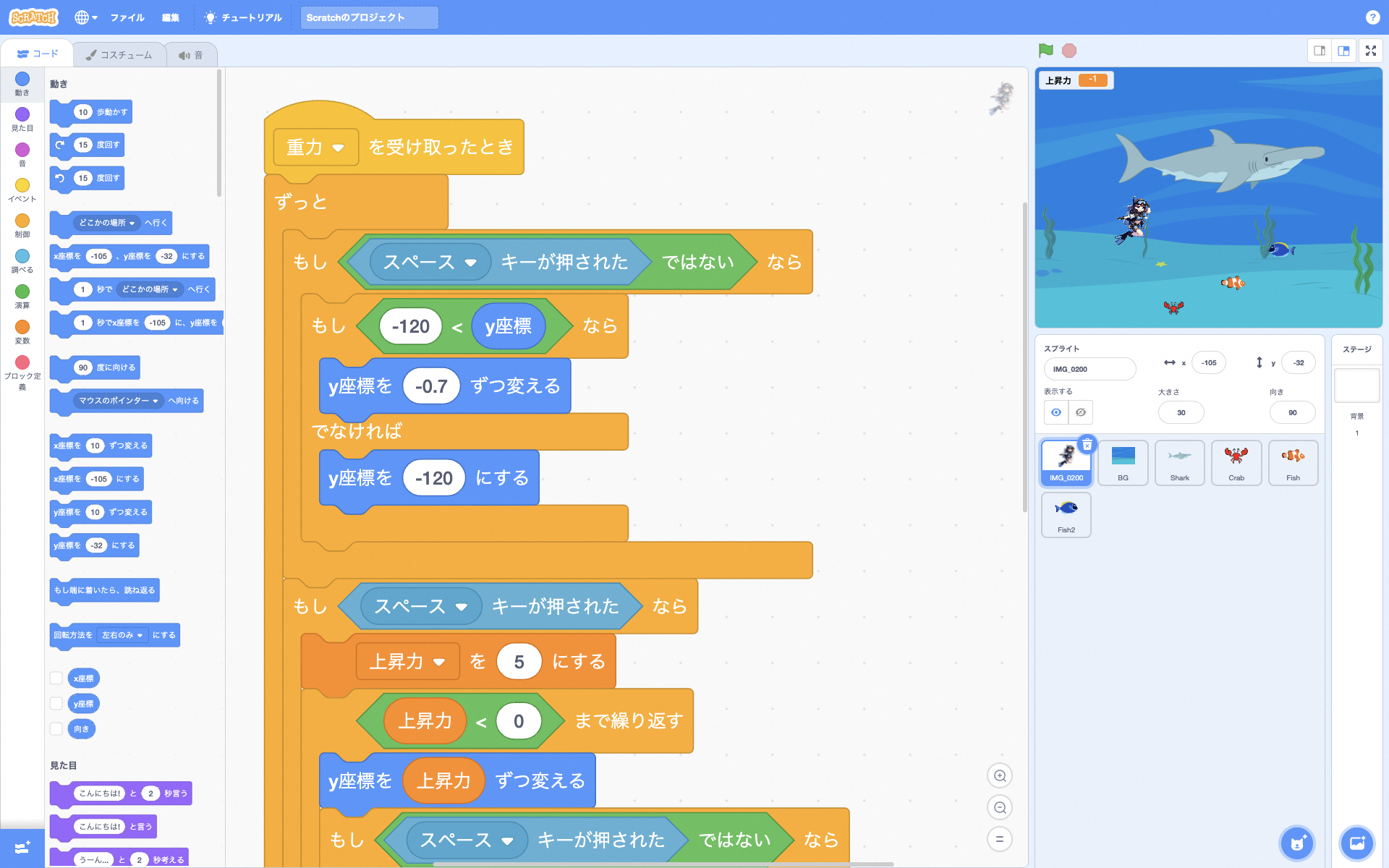Screen dimensions: 1389x868
Task: Delete the IMG_0200 sprite with trash icon
Action: (x=1087, y=445)
